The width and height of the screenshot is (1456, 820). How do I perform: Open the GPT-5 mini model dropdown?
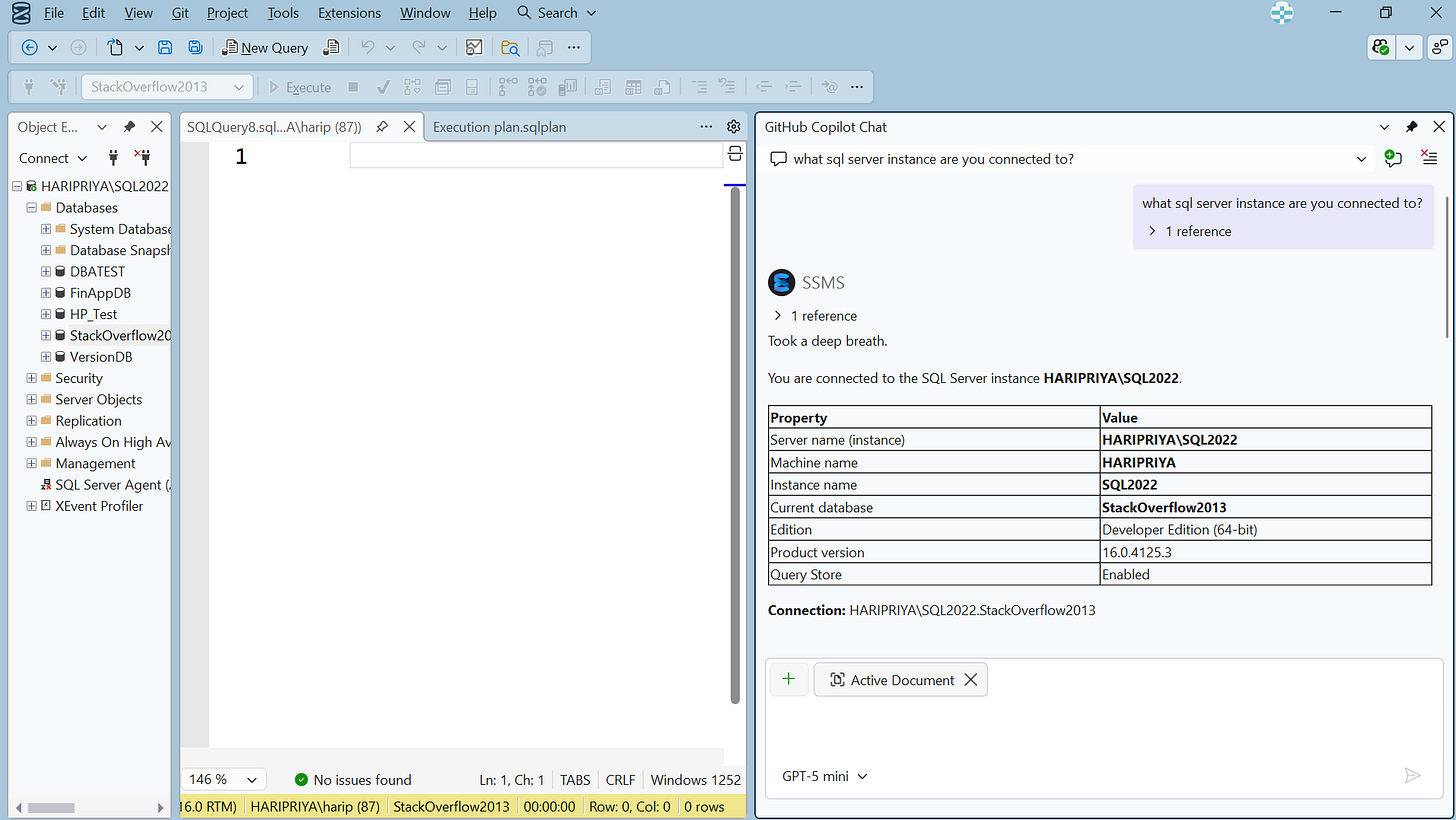[x=825, y=776]
